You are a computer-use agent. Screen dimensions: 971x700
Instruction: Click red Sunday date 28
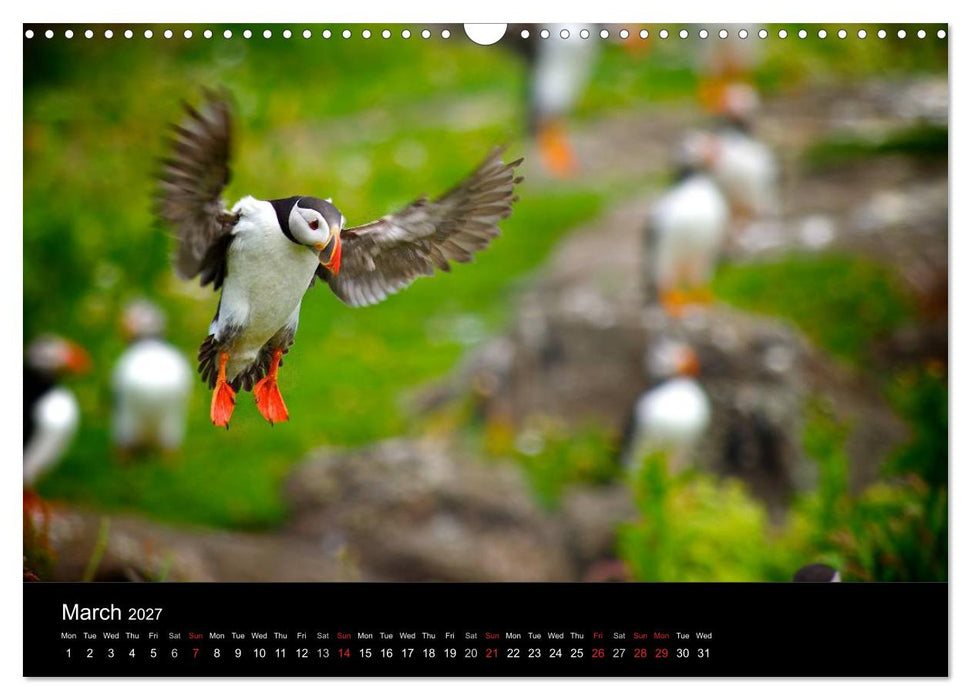[640, 653]
